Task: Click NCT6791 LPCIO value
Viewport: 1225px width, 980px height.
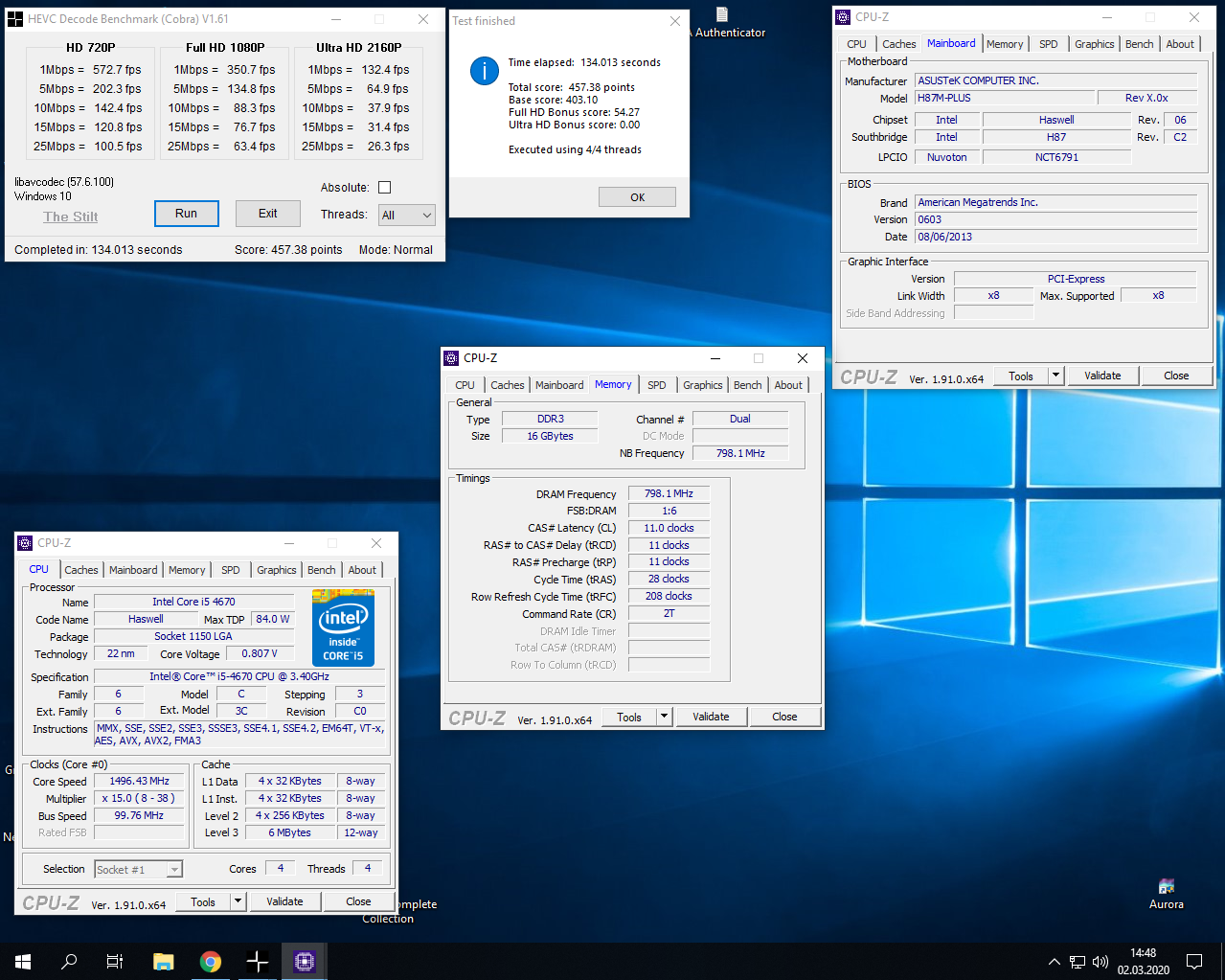Action: click(x=1056, y=157)
